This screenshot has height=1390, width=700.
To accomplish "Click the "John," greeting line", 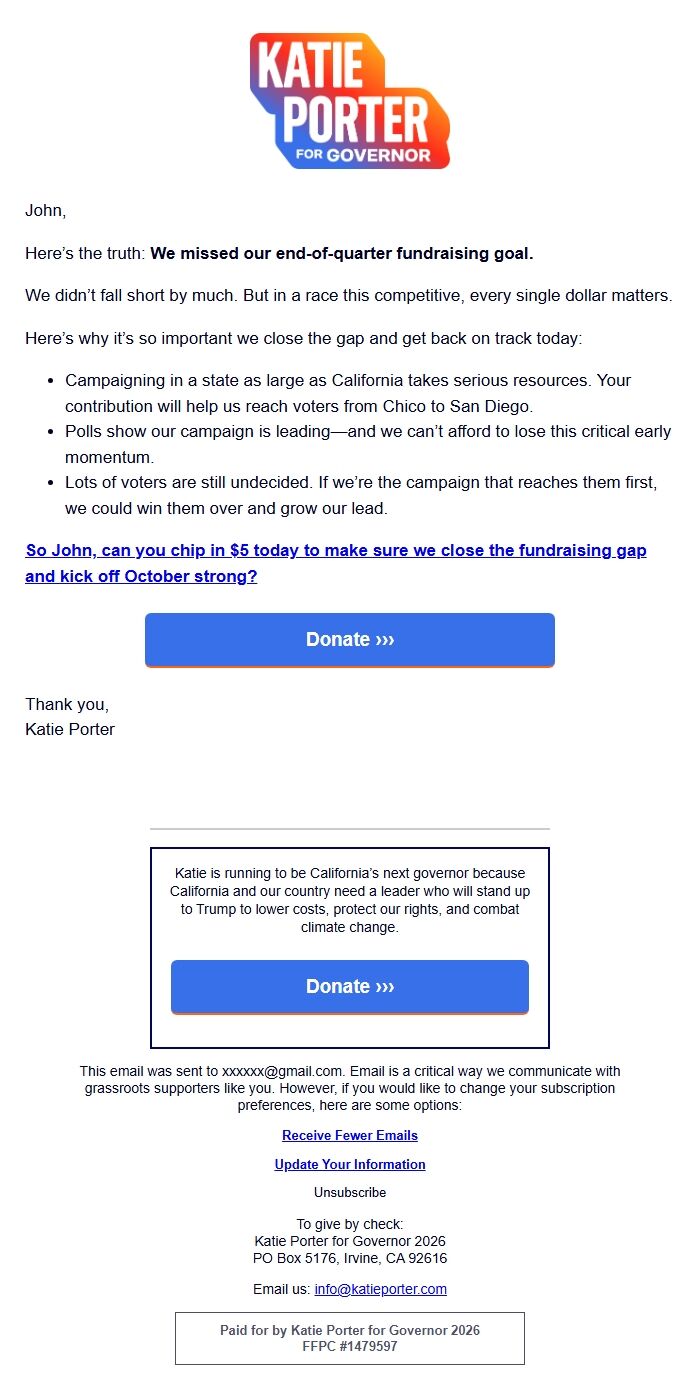I will coord(46,211).
